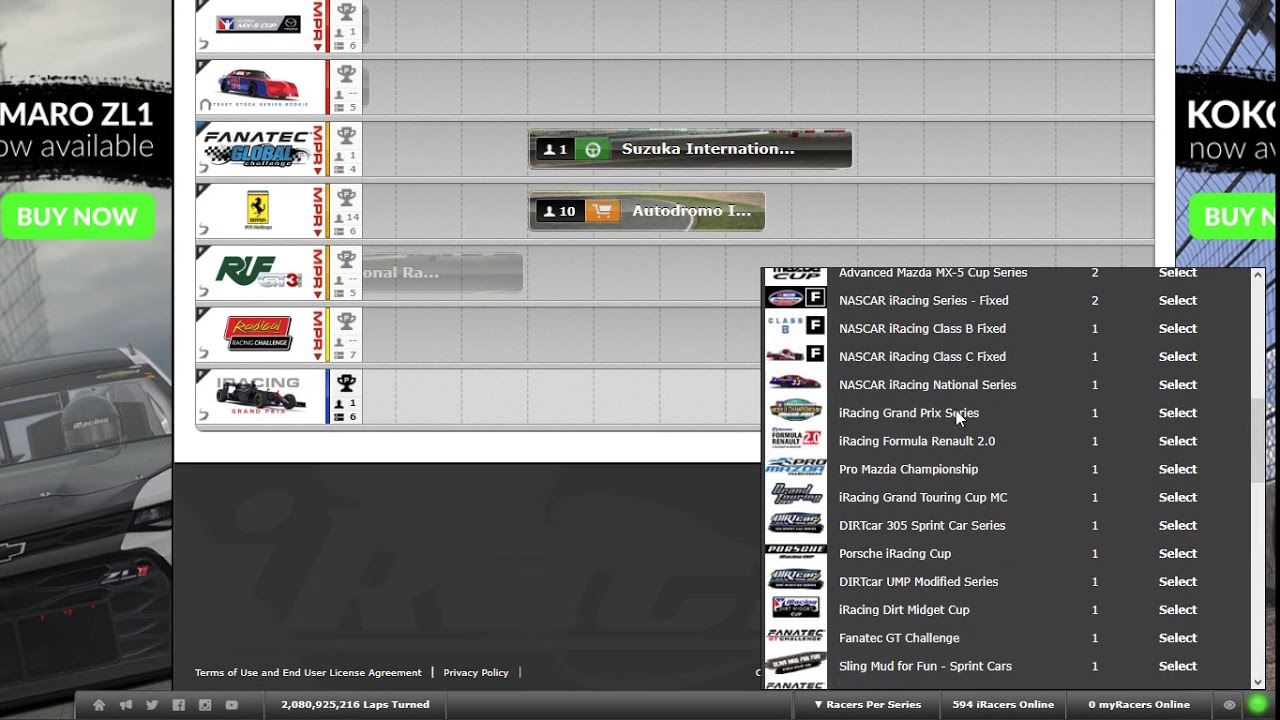This screenshot has width=1280, height=720.
Task: Open Autodromo session block
Action: pyautogui.click(x=647, y=211)
